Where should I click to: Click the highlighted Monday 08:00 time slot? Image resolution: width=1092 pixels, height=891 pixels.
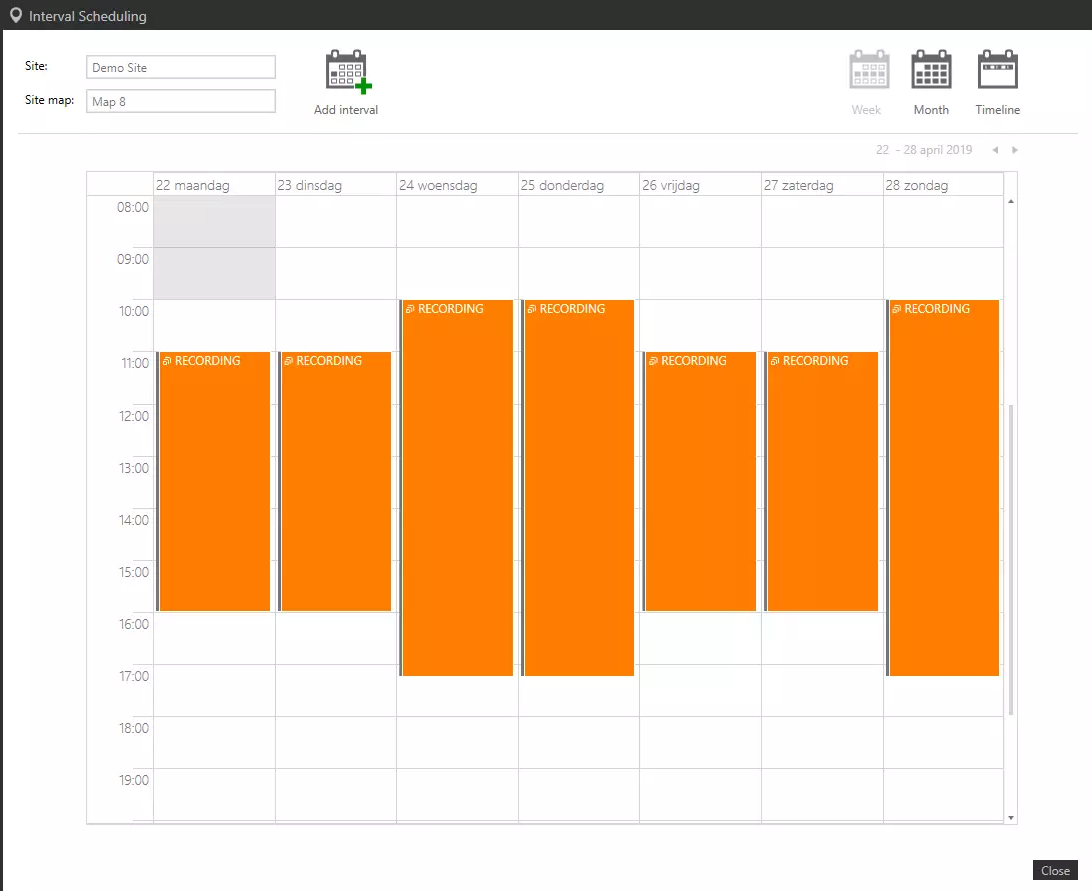point(214,222)
